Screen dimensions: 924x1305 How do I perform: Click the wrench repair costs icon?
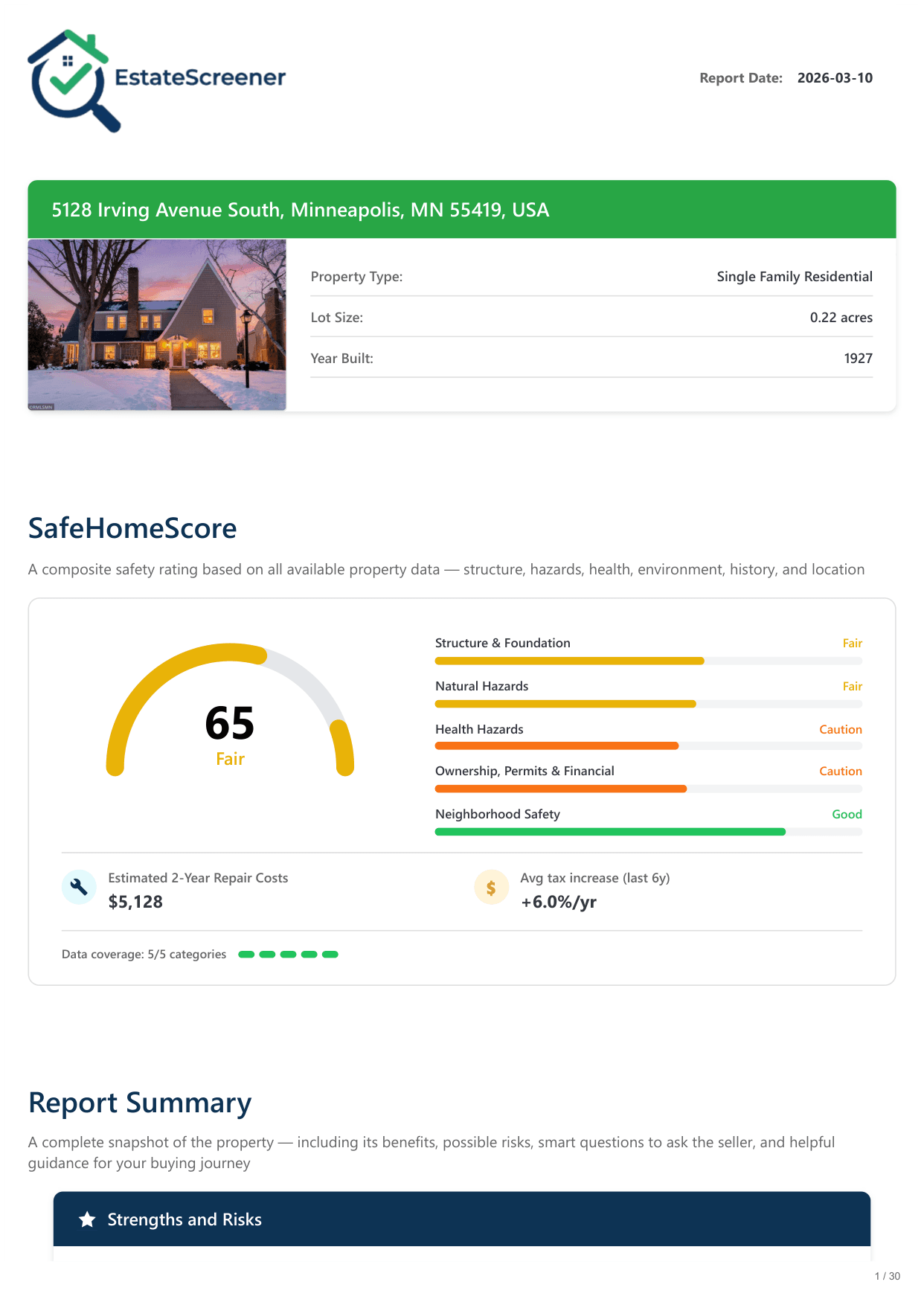click(79, 887)
